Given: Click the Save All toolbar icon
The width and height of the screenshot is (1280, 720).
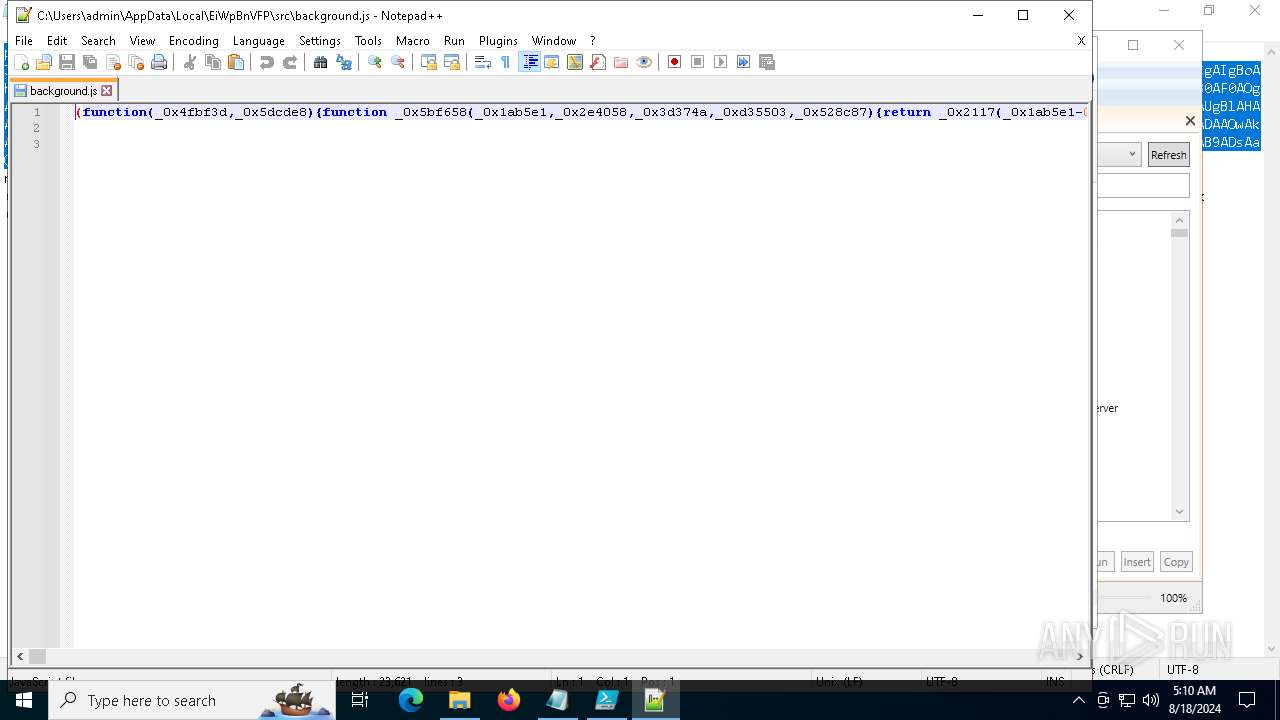Looking at the screenshot, I should [90, 62].
